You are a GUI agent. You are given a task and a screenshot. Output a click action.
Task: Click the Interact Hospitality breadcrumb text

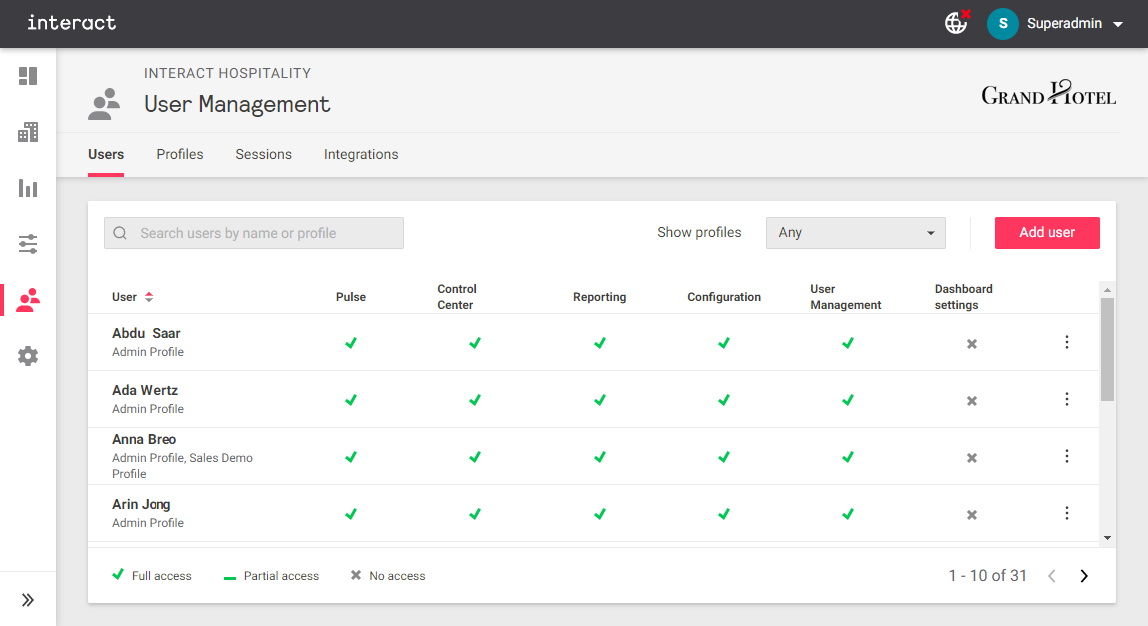(x=227, y=73)
